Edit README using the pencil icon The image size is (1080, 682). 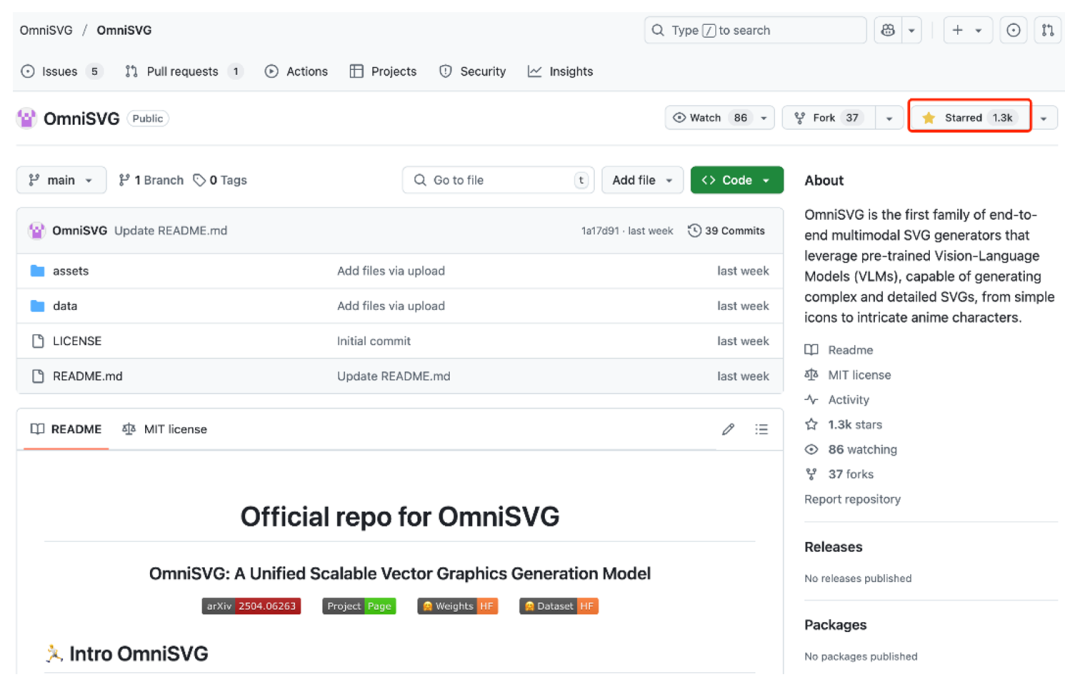click(728, 429)
